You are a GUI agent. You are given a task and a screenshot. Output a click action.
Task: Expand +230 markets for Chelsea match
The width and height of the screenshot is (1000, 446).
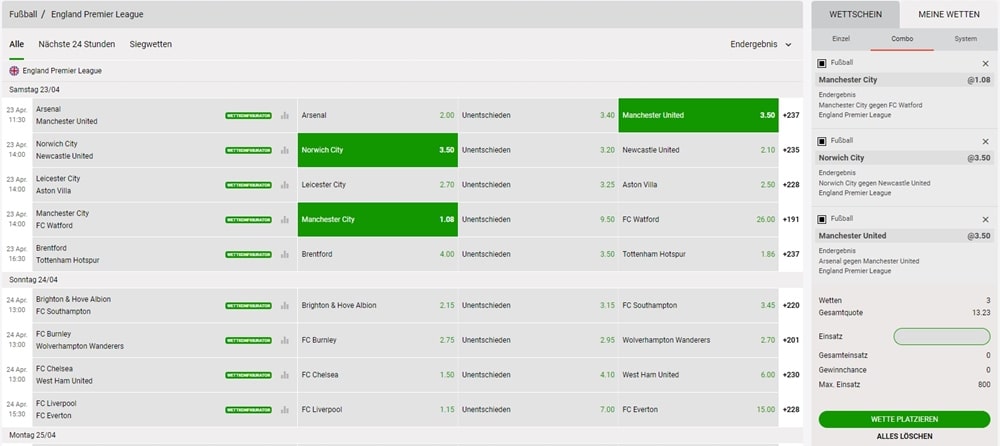(x=791, y=375)
